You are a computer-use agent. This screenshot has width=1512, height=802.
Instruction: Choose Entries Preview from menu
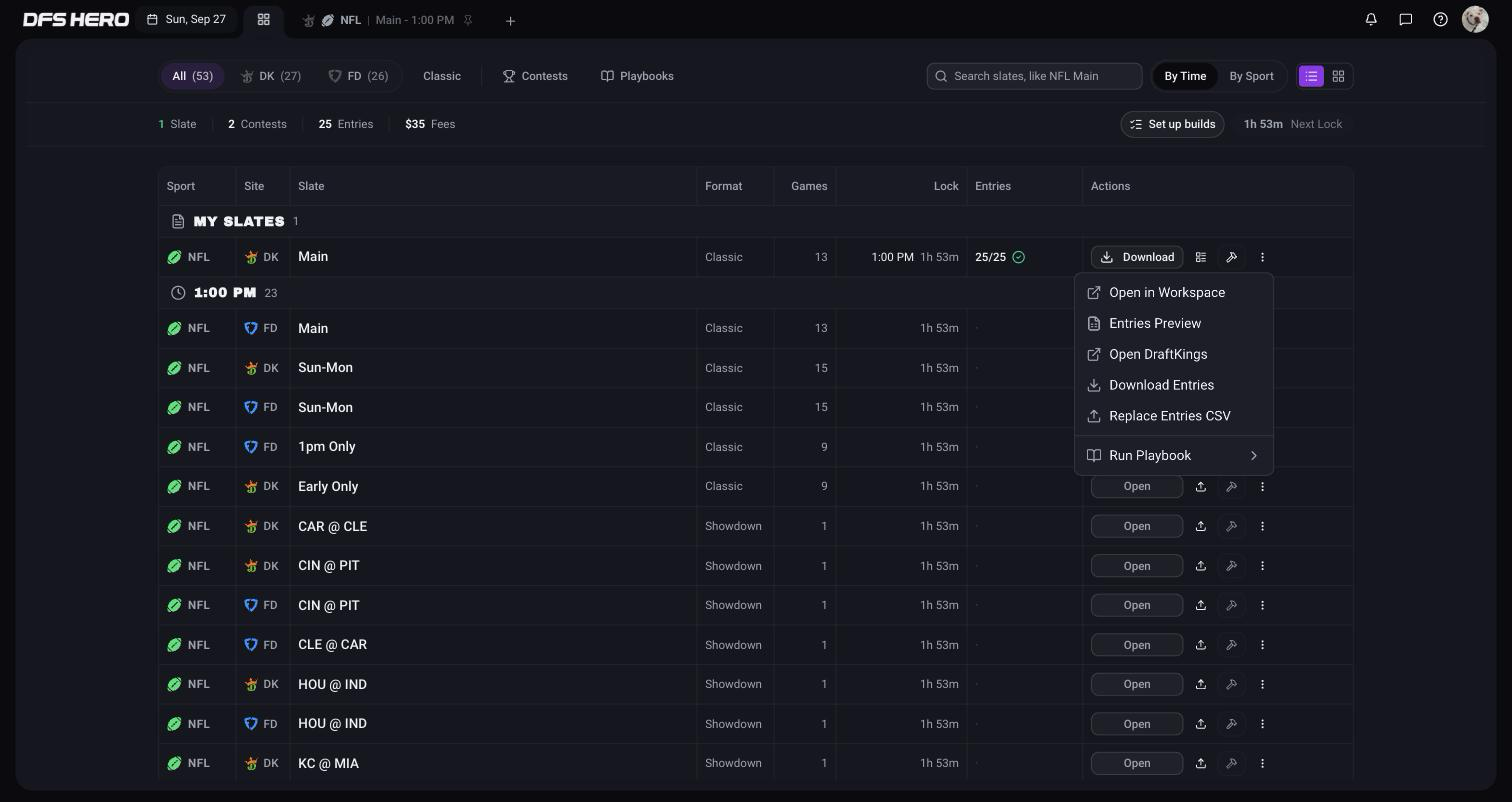click(x=1174, y=324)
